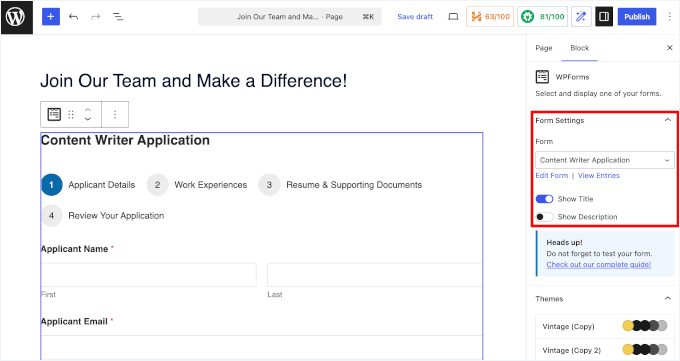Select the Vintage (Copy 2) theme
This screenshot has width=680, height=361.
605,350
